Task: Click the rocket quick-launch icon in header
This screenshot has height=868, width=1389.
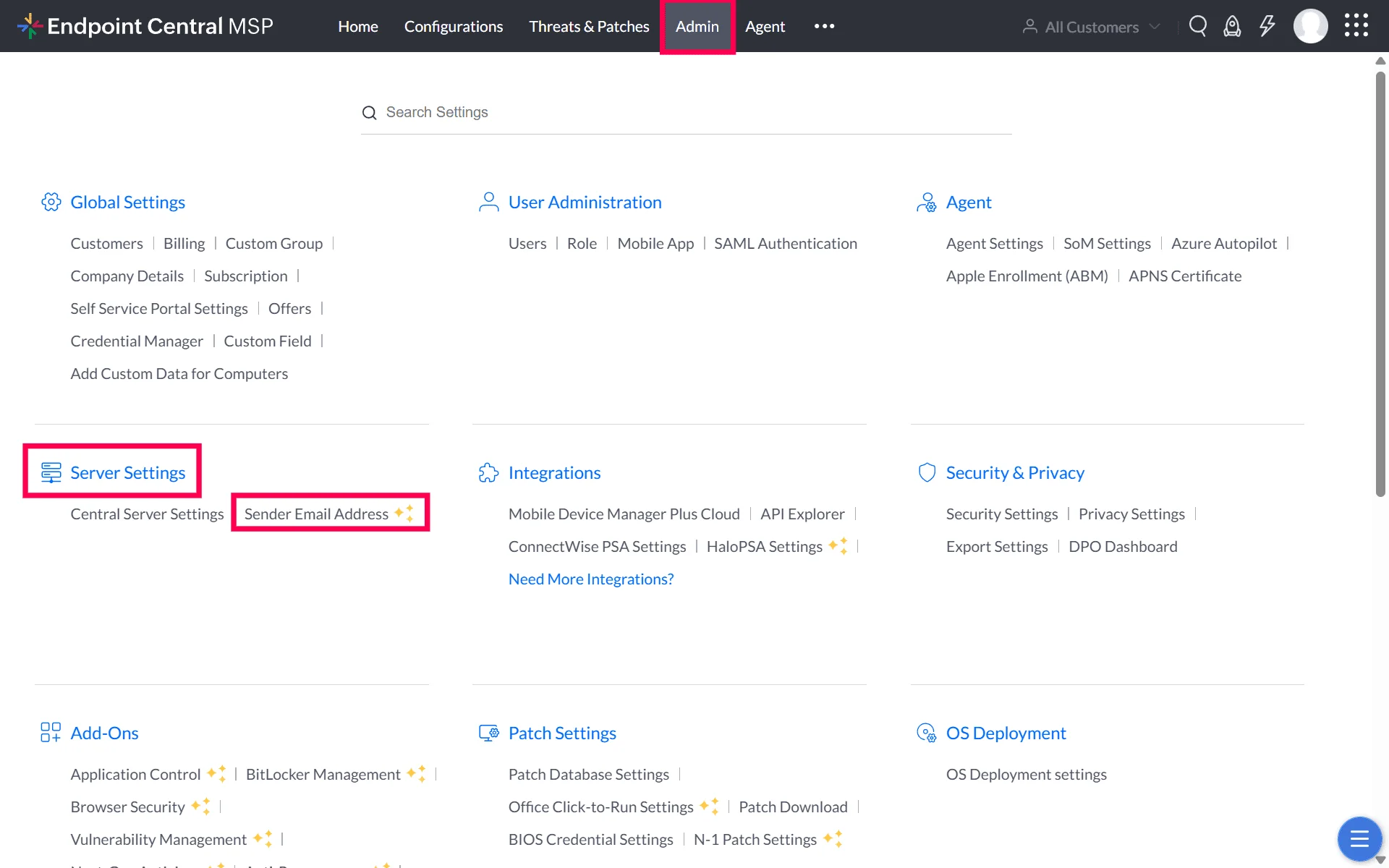Action: tap(1232, 27)
